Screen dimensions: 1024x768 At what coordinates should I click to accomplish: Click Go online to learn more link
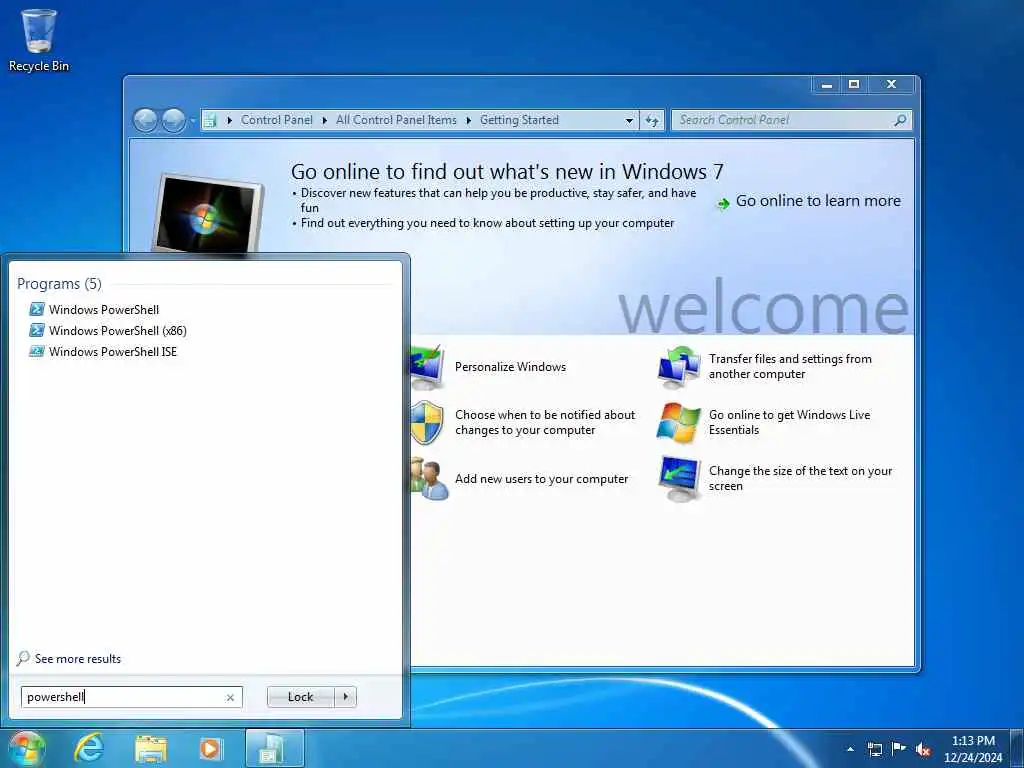coord(818,201)
